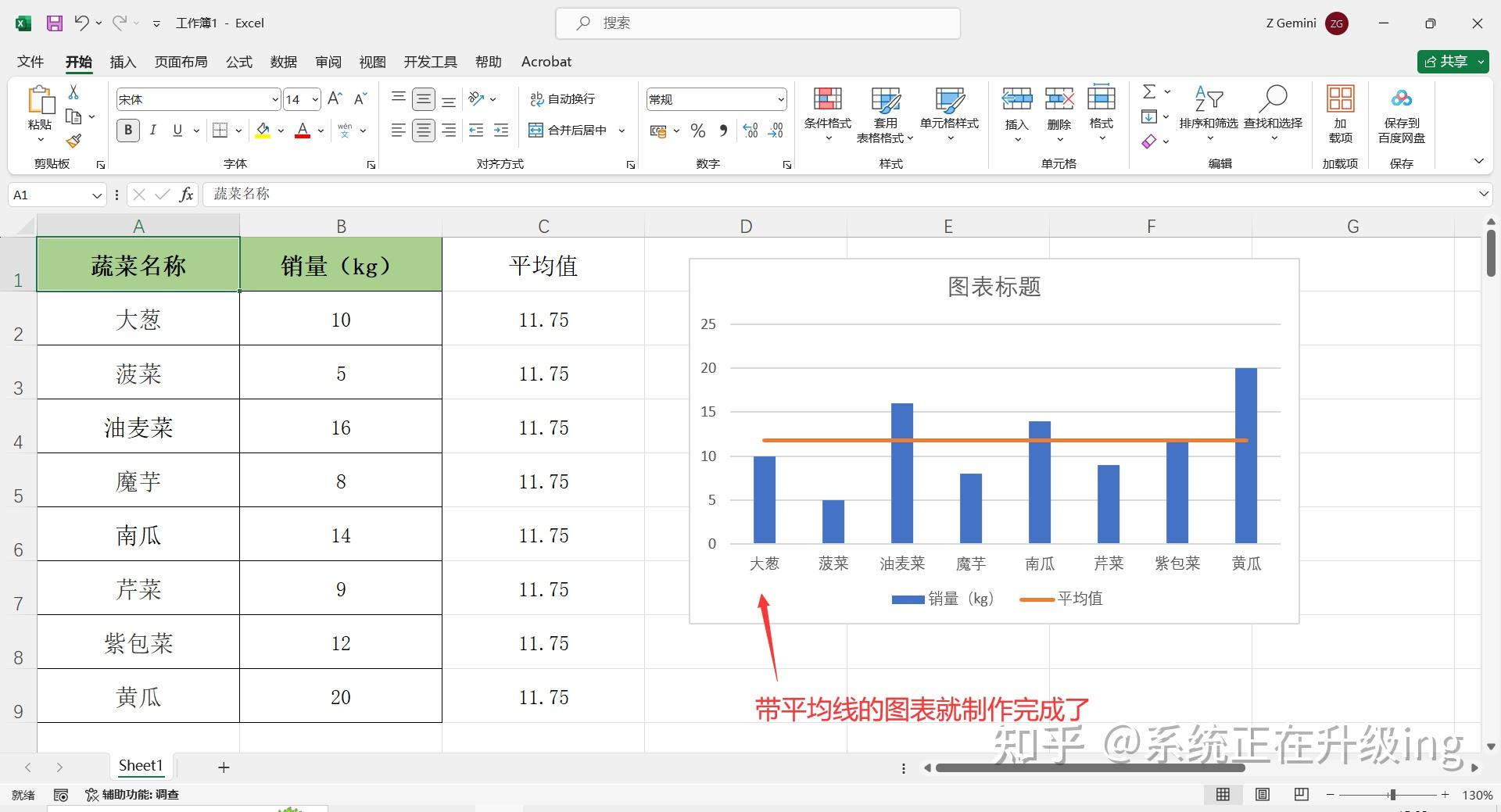The height and width of the screenshot is (812, 1501).
Task: Click the Cut scissors icon
Action: tap(73, 92)
